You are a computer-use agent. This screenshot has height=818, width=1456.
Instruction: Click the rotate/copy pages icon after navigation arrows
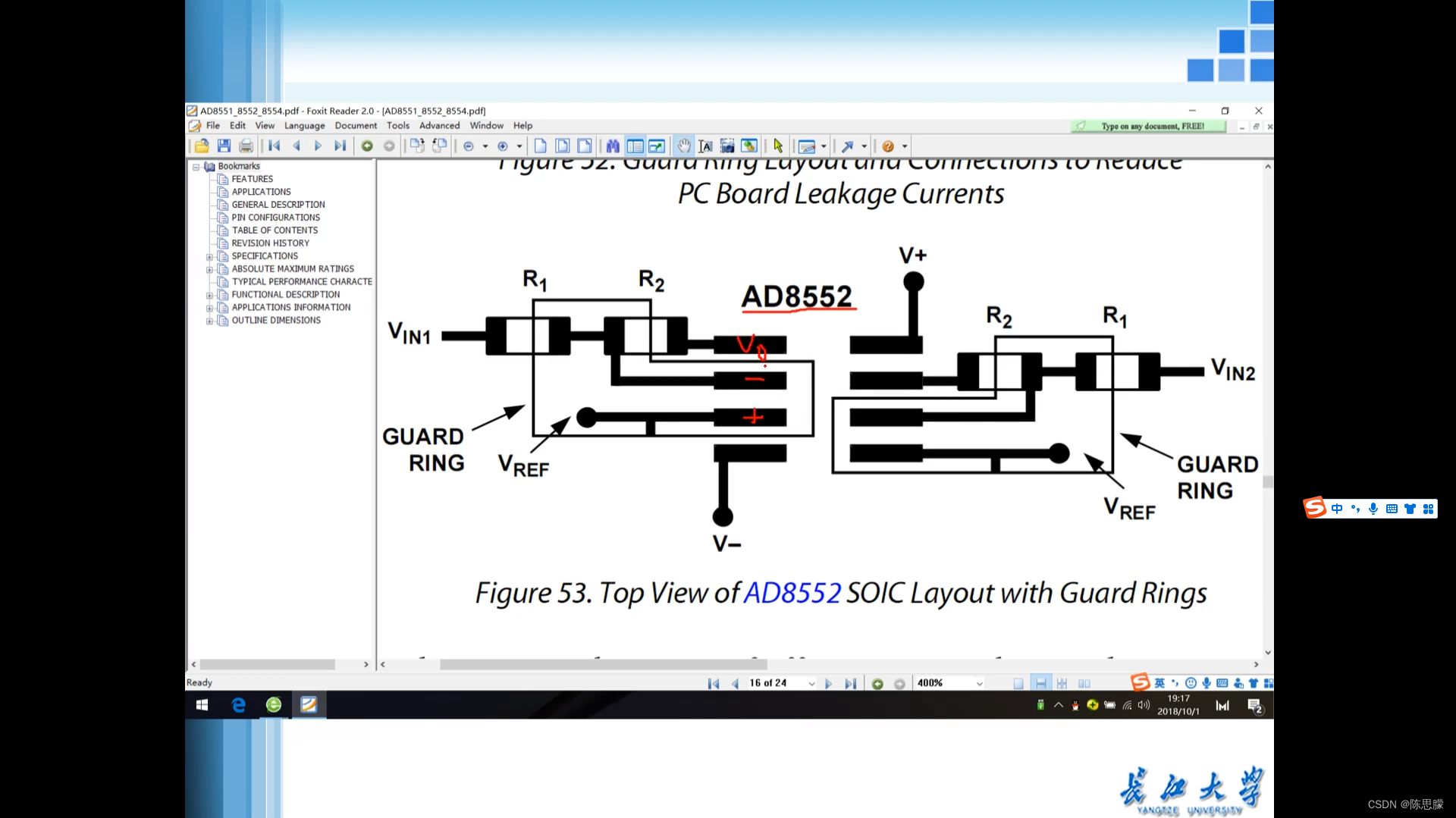coord(417,146)
